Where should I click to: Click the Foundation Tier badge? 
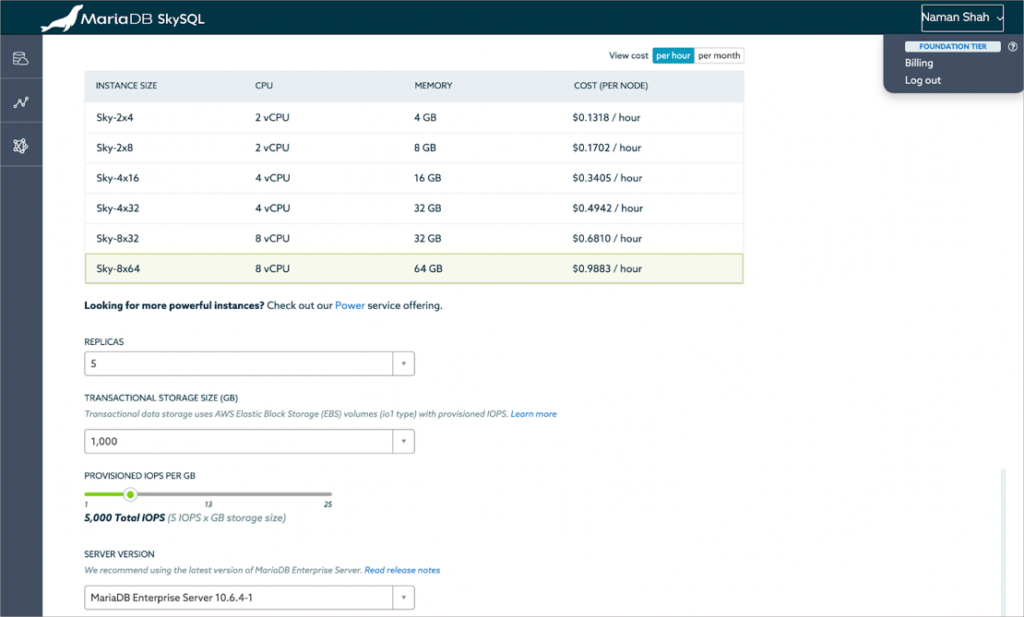pyautogui.click(x=952, y=45)
